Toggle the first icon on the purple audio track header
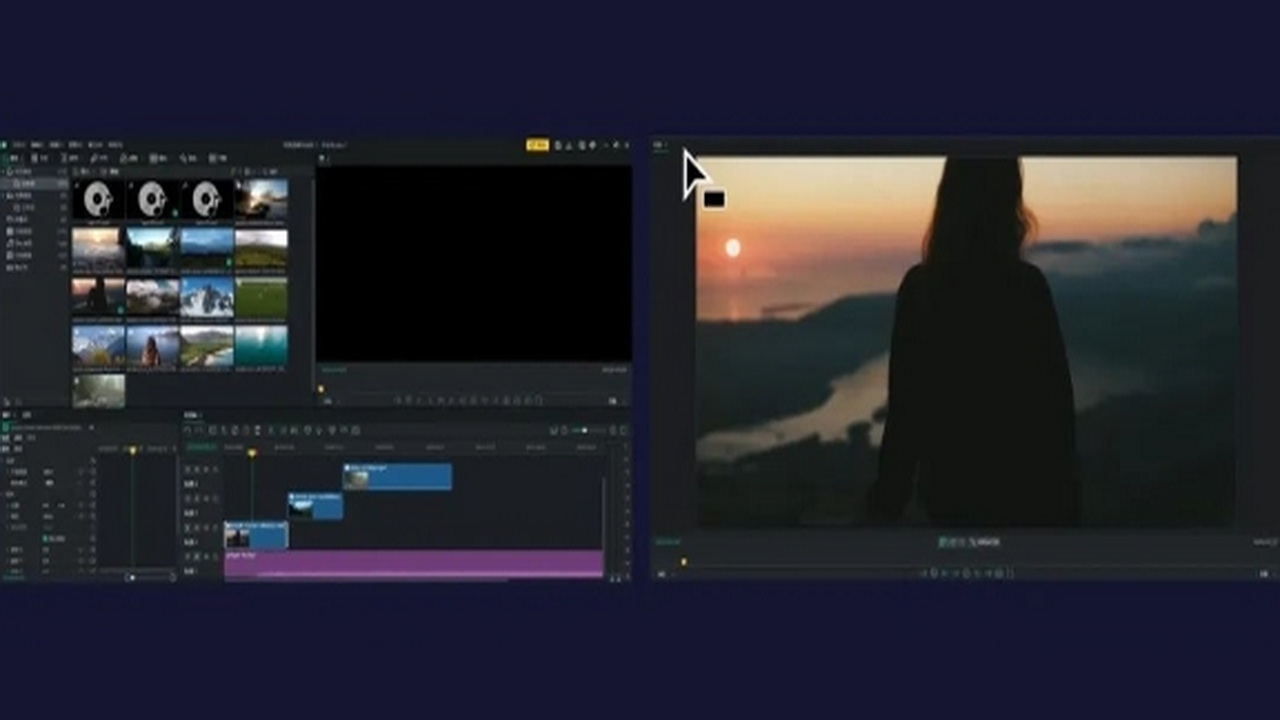This screenshot has height=720, width=1280. pos(189,556)
